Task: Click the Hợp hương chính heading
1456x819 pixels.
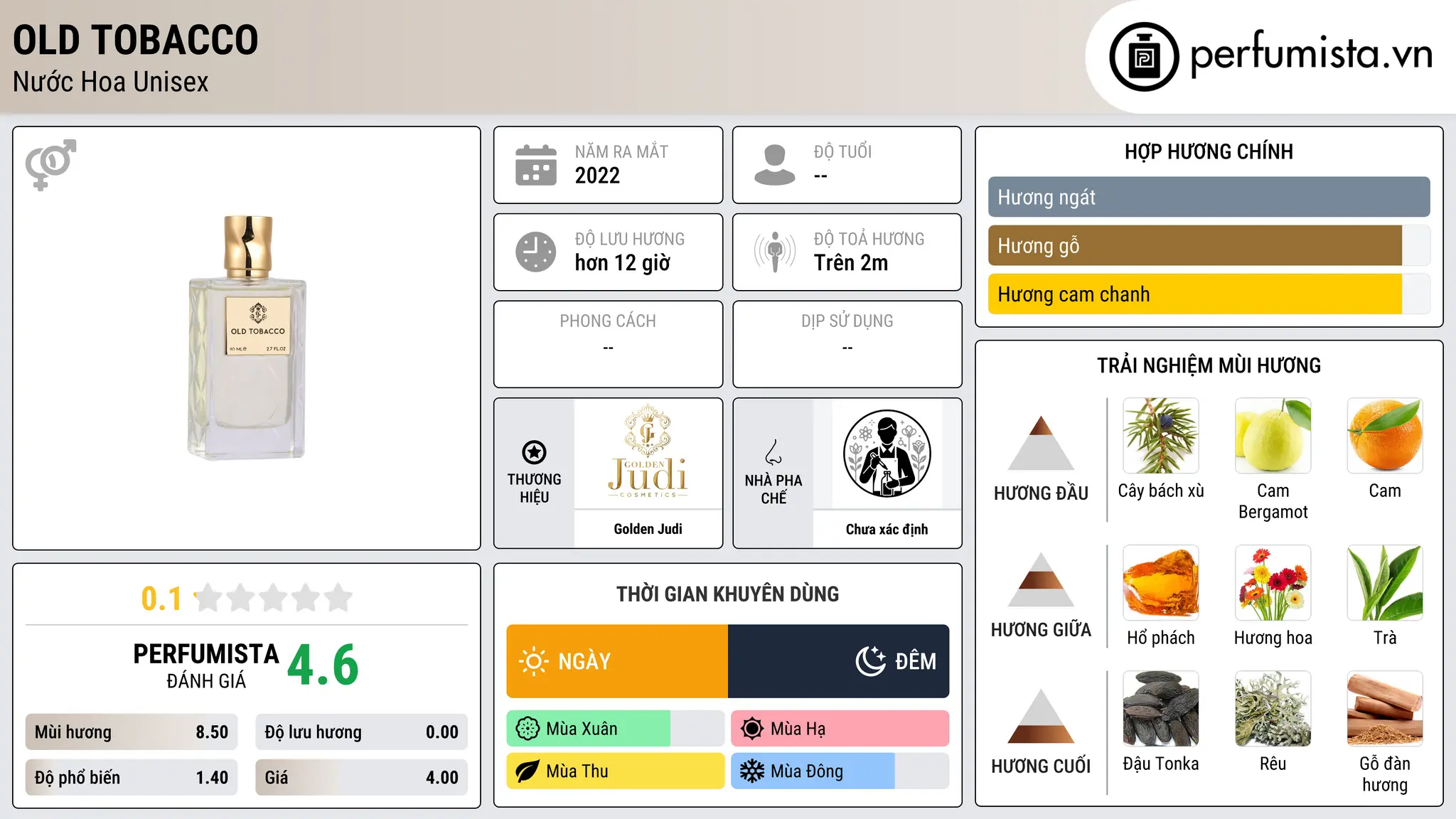Action: coord(1209,151)
